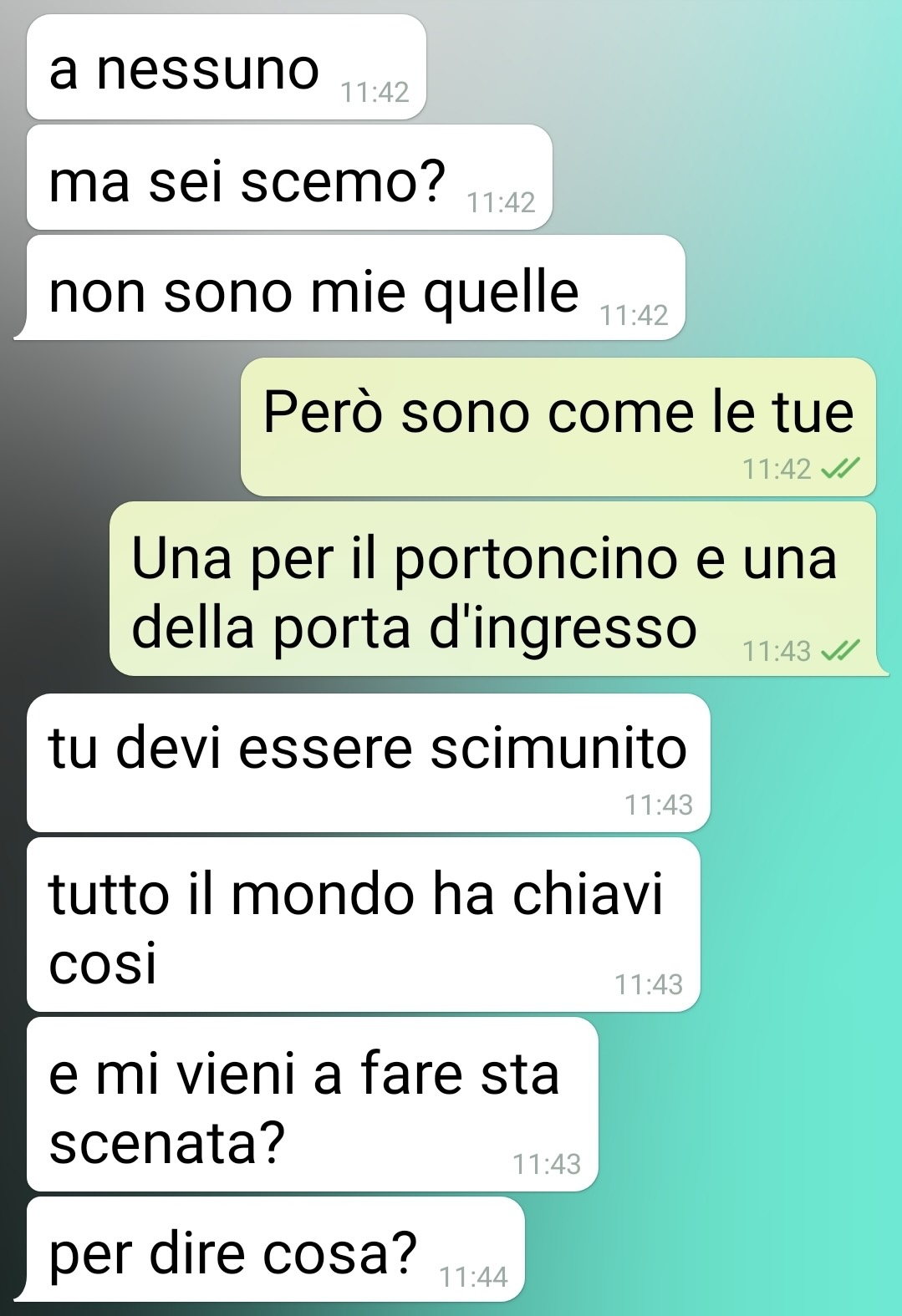Click the timestamp on 'non sono mie quelle'

[634, 315]
